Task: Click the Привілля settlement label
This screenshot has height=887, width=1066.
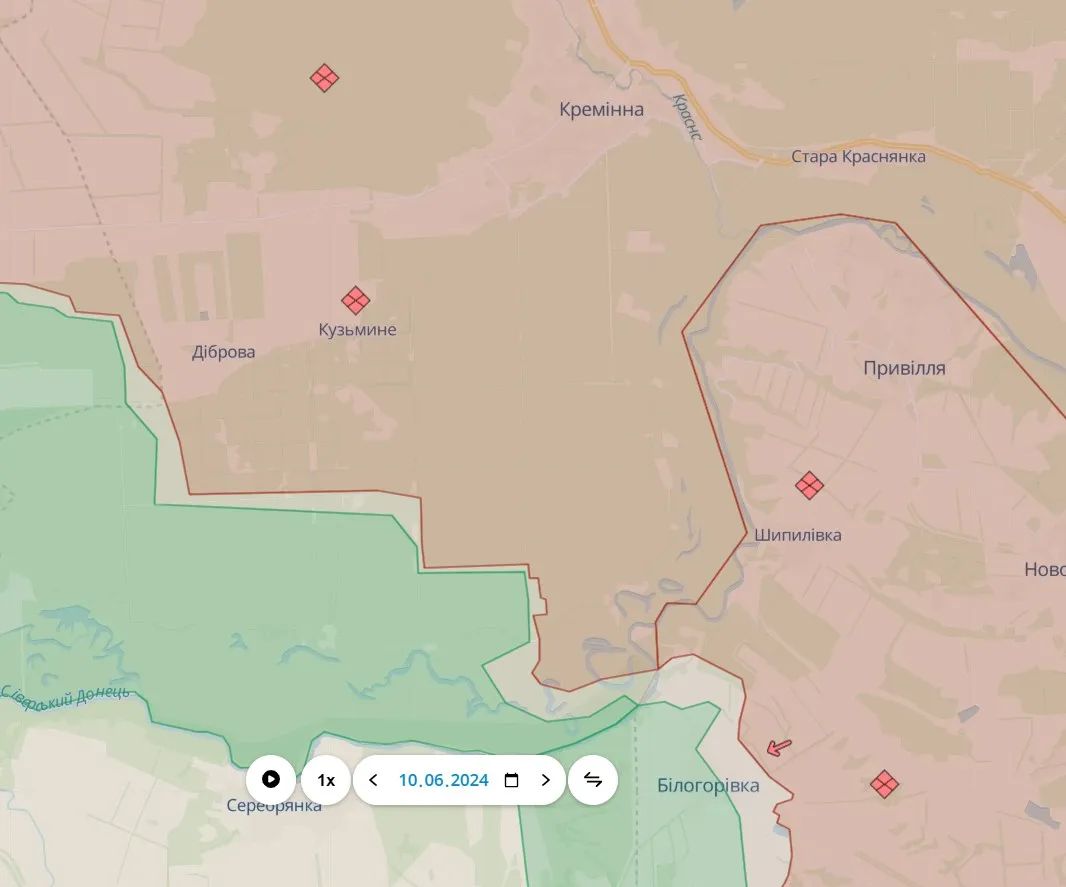Action: point(904,369)
